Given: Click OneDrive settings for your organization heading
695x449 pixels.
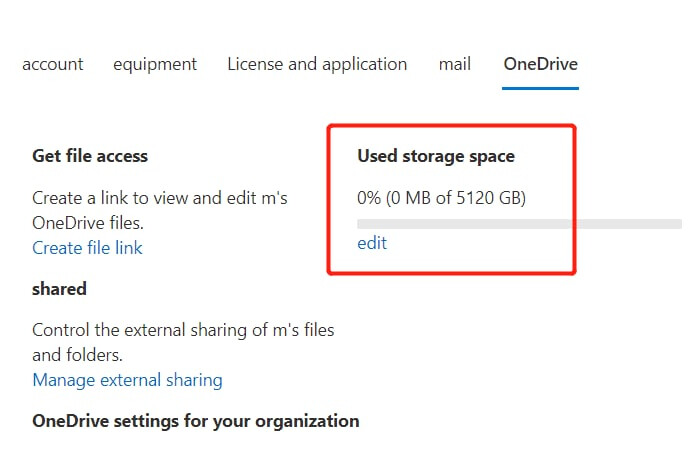Looking at the screenshot, I should (x=195, y=421).
